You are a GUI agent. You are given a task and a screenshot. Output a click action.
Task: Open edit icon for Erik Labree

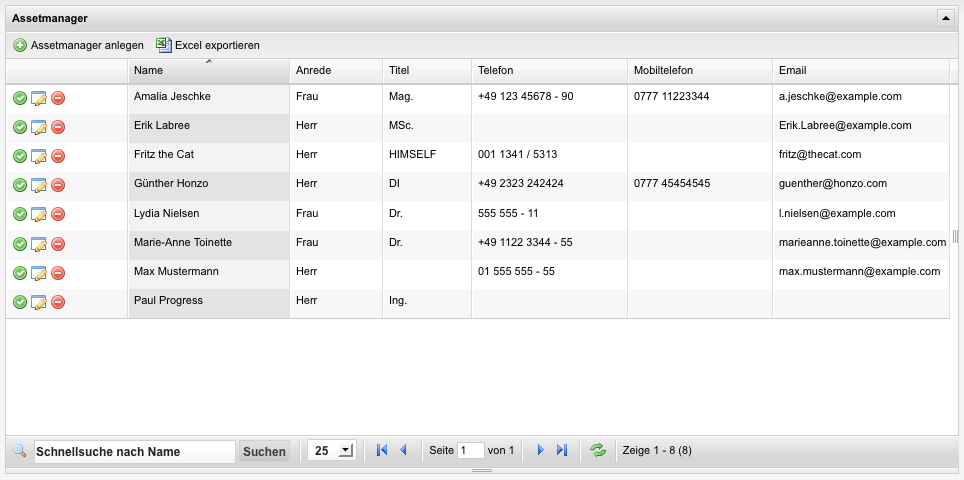pos(39,127)
